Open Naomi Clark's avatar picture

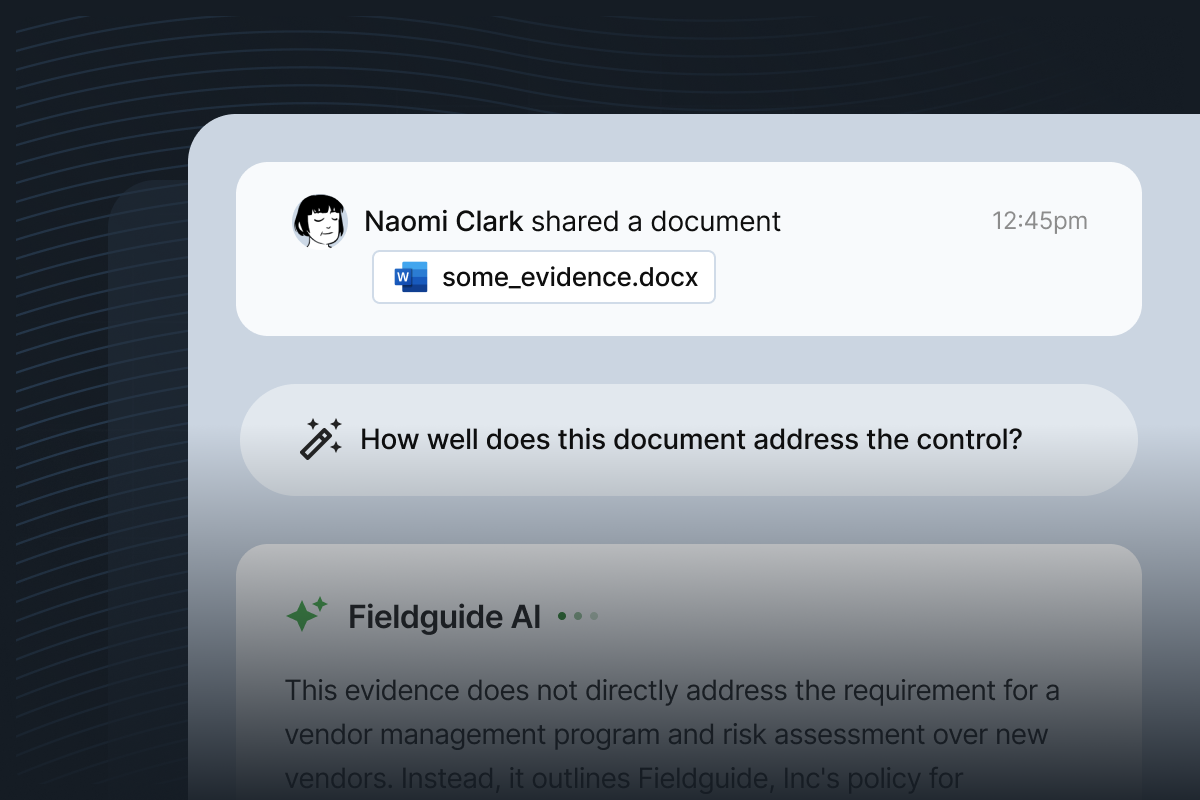[318, 221]
